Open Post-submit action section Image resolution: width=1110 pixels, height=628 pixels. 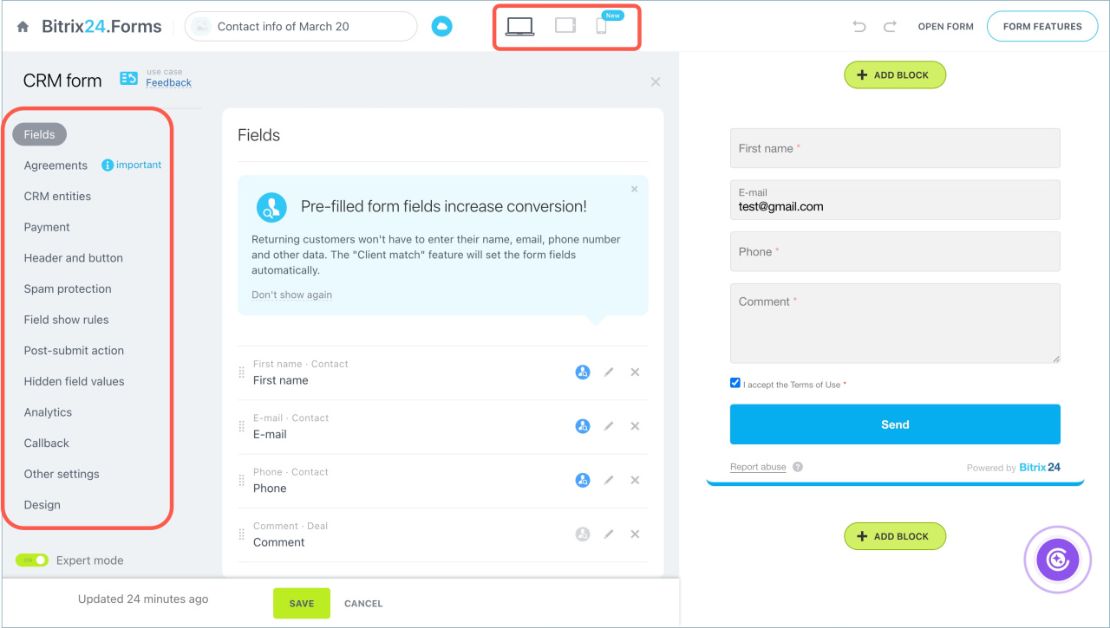click(74, 350)
